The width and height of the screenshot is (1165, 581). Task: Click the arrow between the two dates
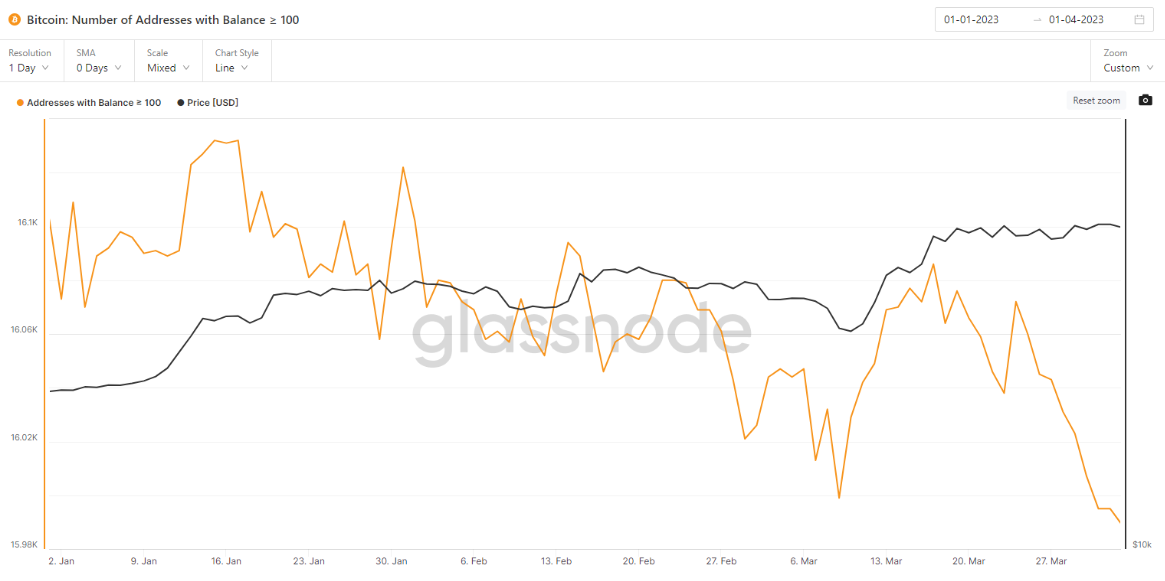point(1037,20)
